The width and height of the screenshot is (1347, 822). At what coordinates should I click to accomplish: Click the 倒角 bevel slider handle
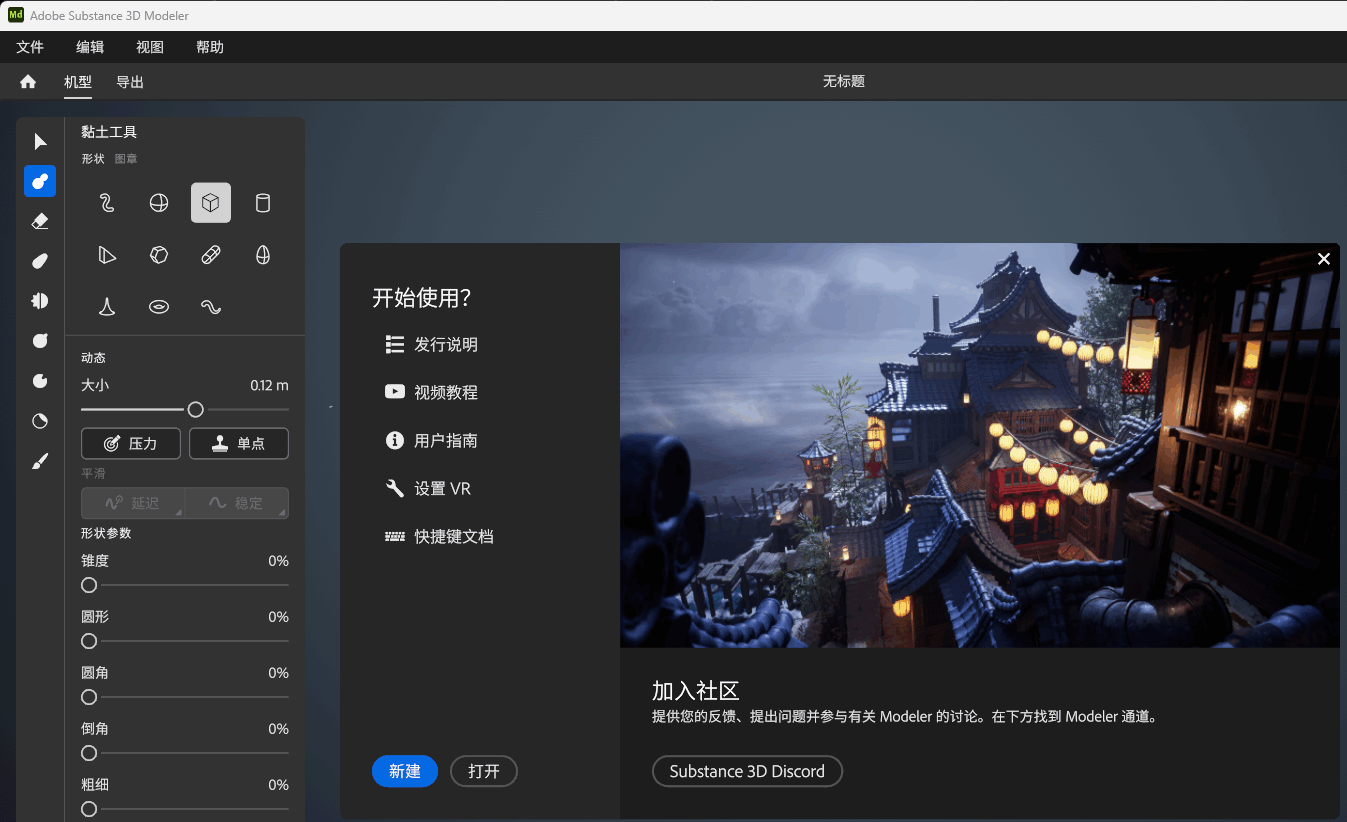pyautogui.click(x=89, y=753)
